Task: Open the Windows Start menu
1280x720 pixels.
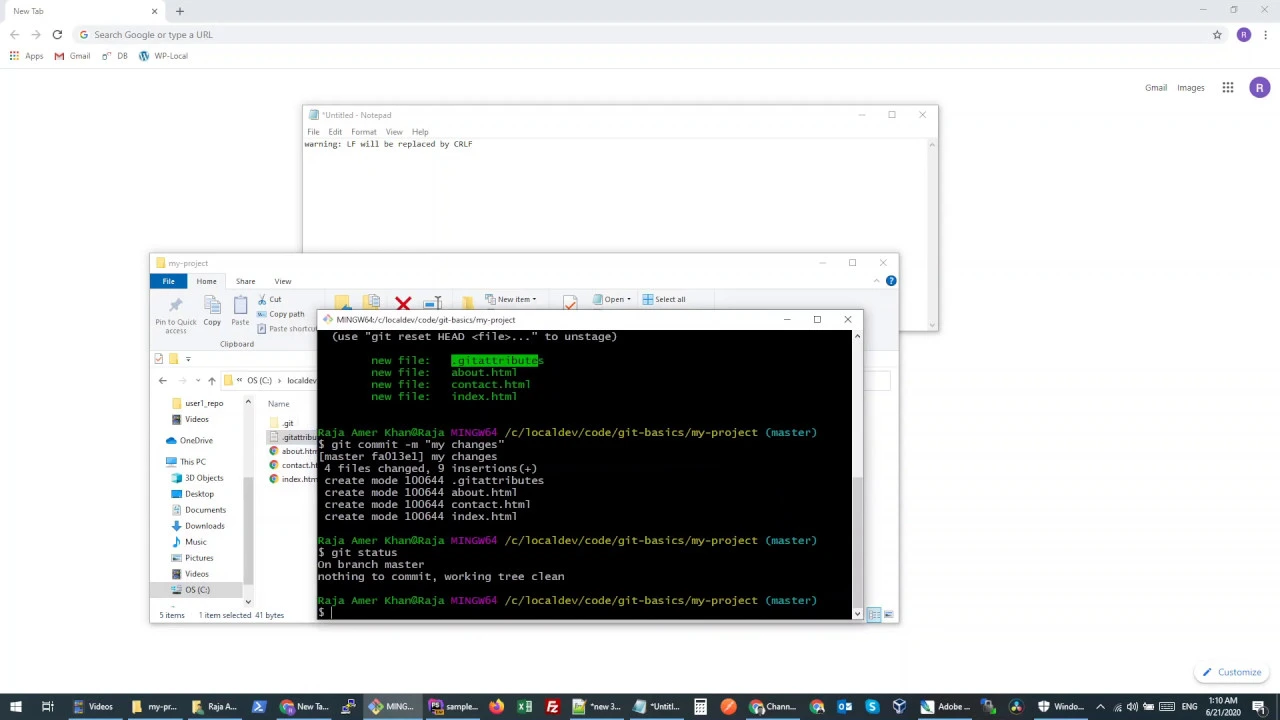Action: tap(16, 707)
